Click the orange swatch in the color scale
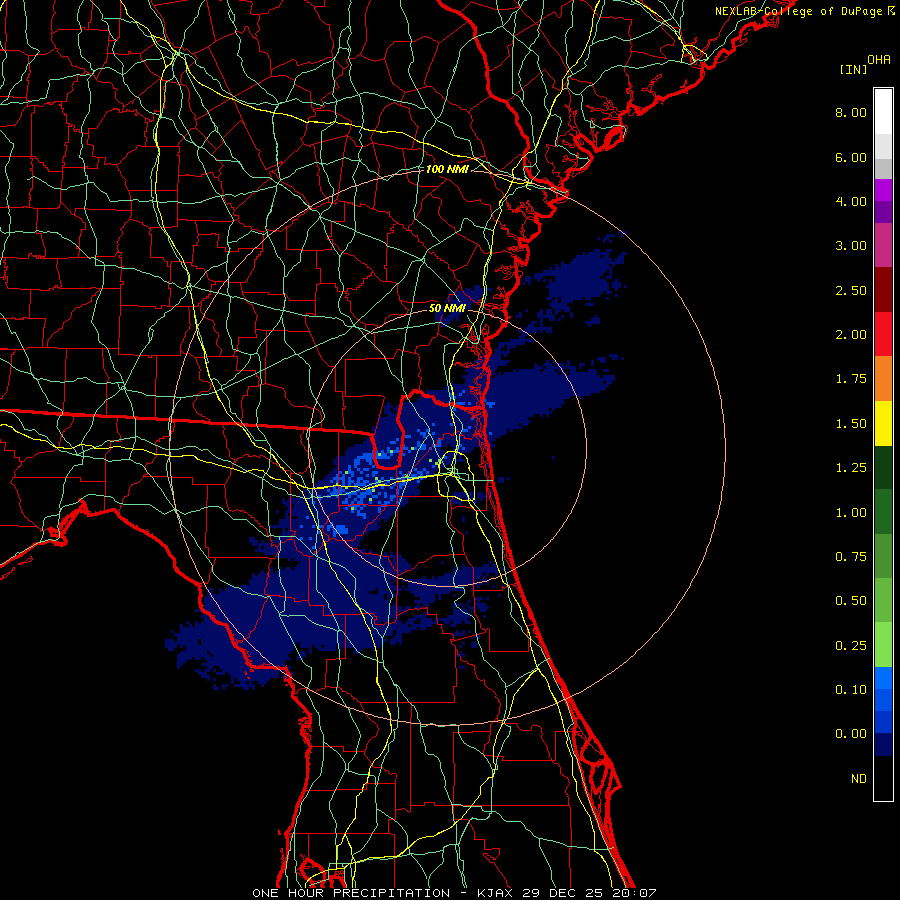The width and height of the screenshot is (900, 900). pos(883,379)
